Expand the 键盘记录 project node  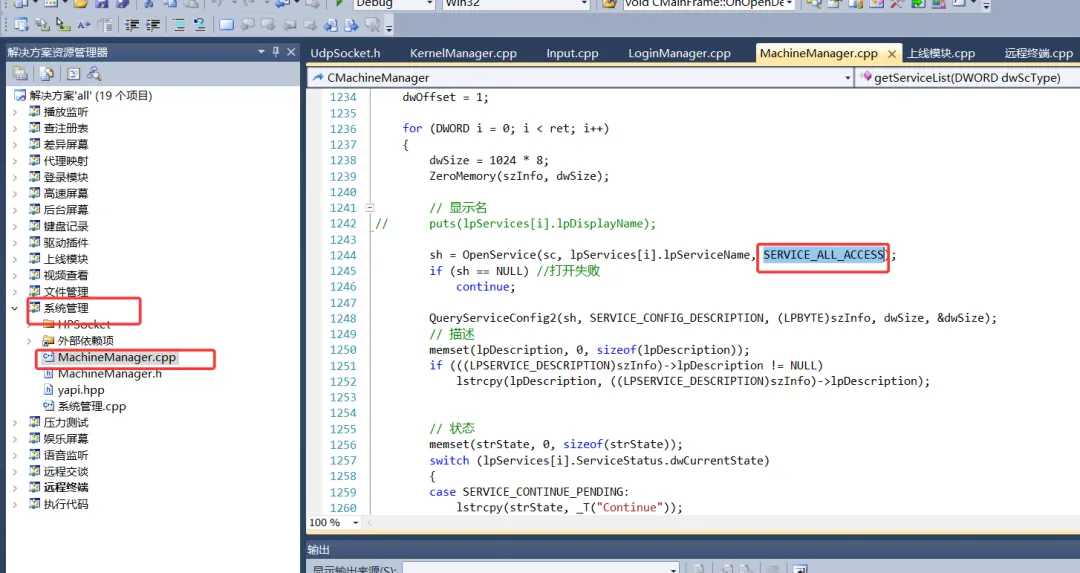[14, 226]
